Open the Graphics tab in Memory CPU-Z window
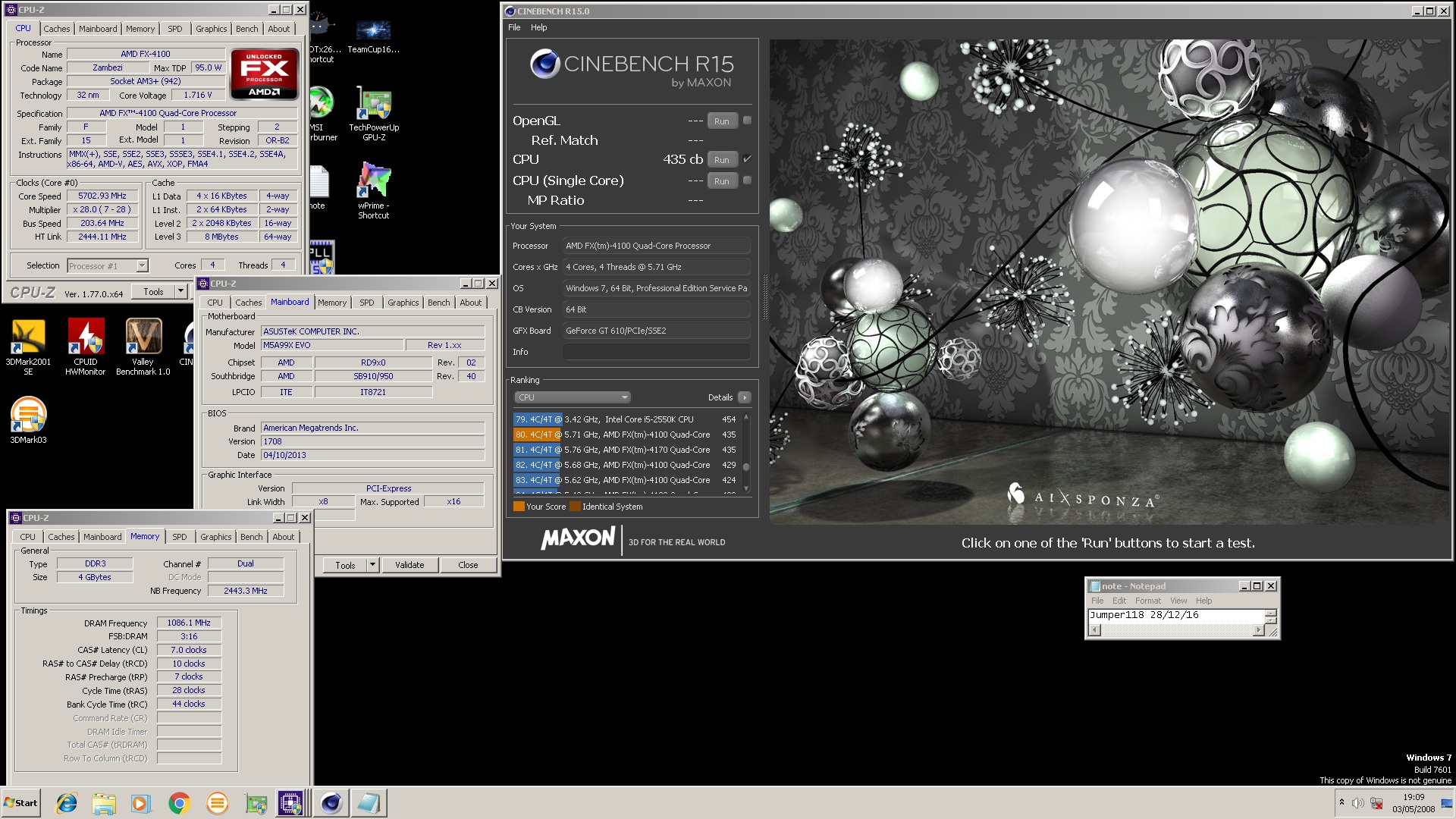1456x819 pixels. (216, 537)
